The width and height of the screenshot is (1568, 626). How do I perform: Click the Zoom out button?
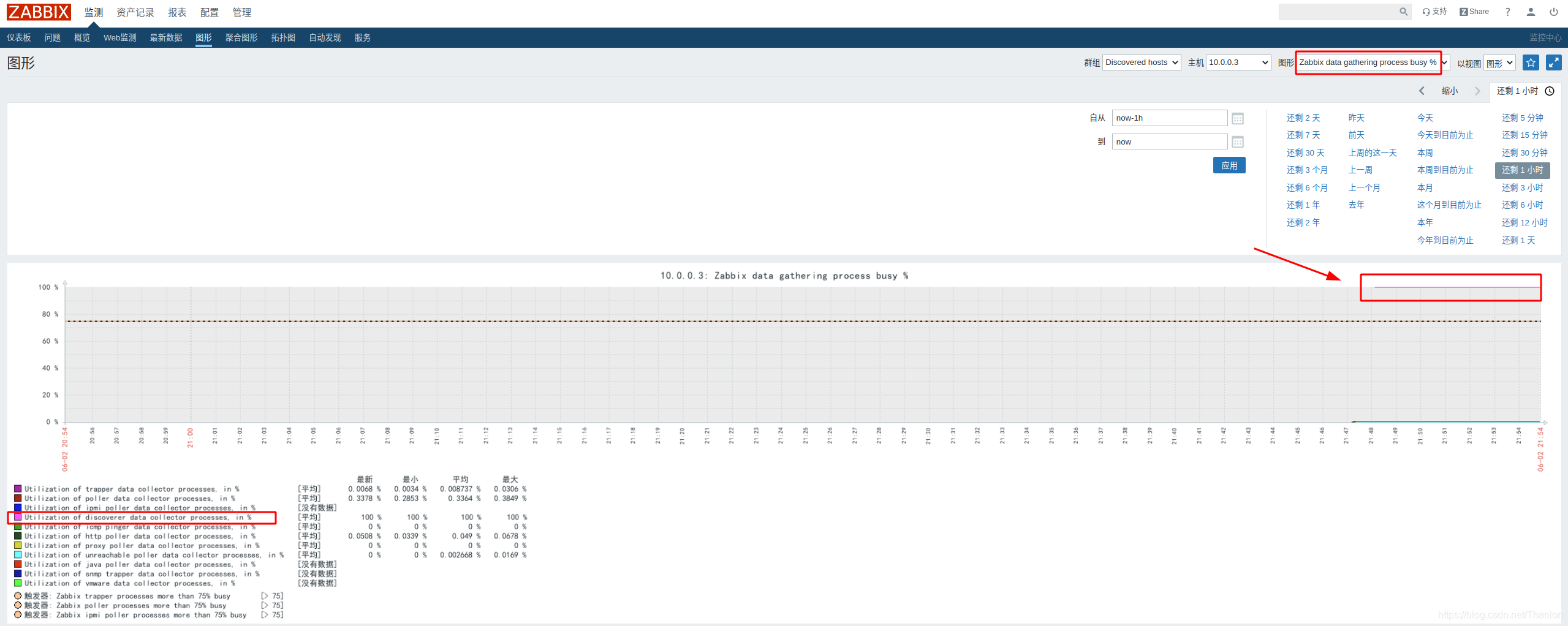coord(1450,91)
